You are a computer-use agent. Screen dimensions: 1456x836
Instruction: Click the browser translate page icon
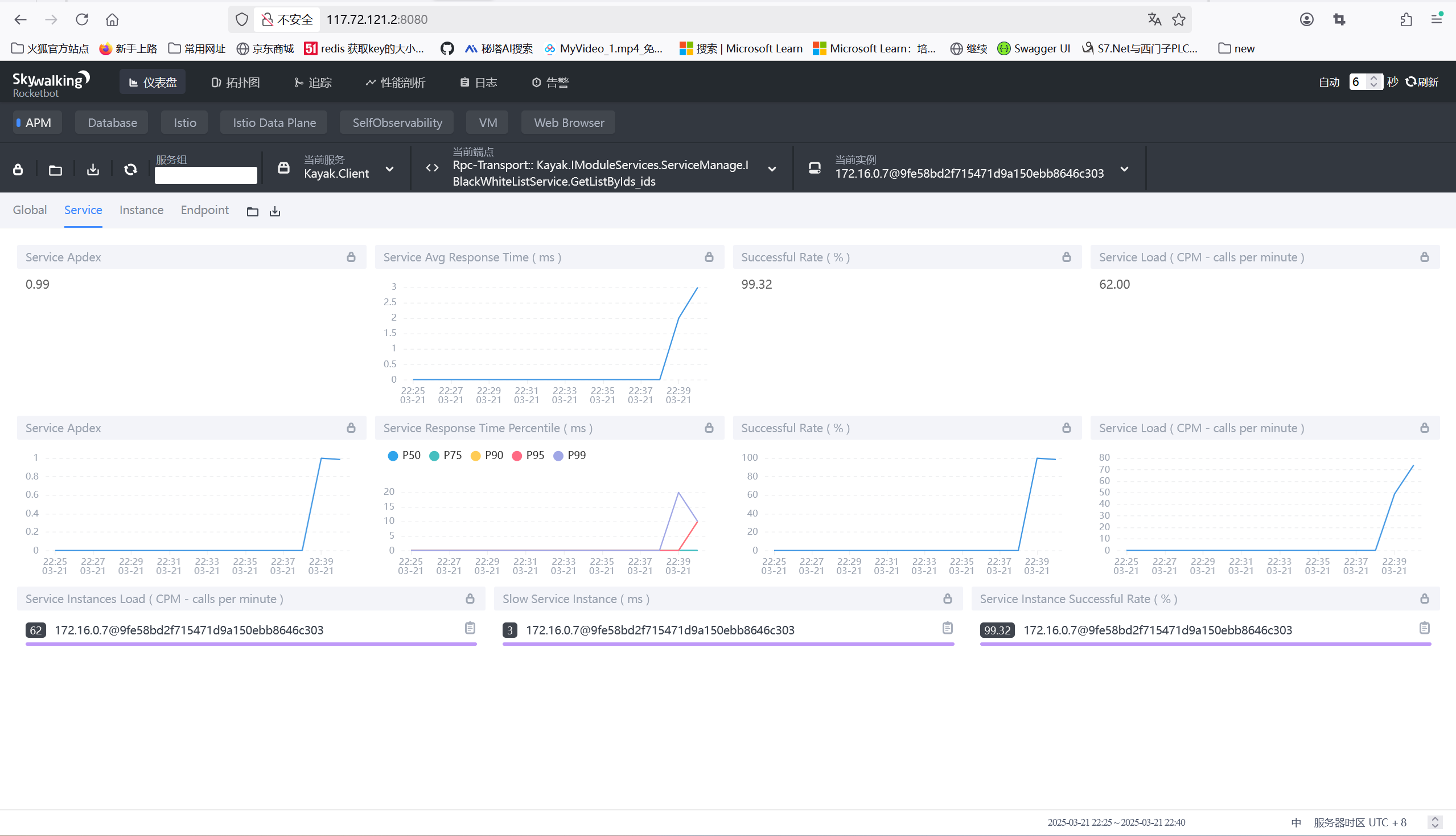[1154, 19]
